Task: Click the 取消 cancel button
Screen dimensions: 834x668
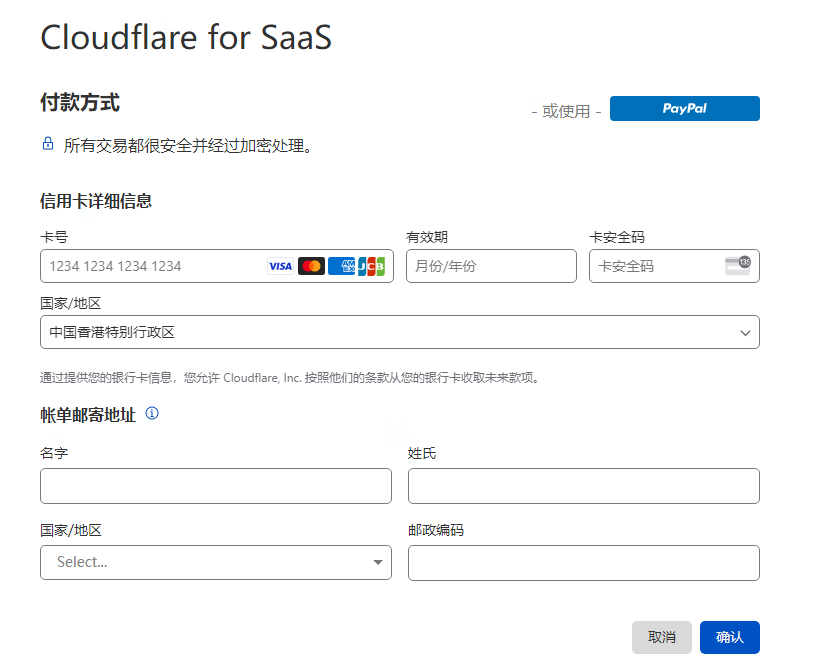Action: click(662, 637)
